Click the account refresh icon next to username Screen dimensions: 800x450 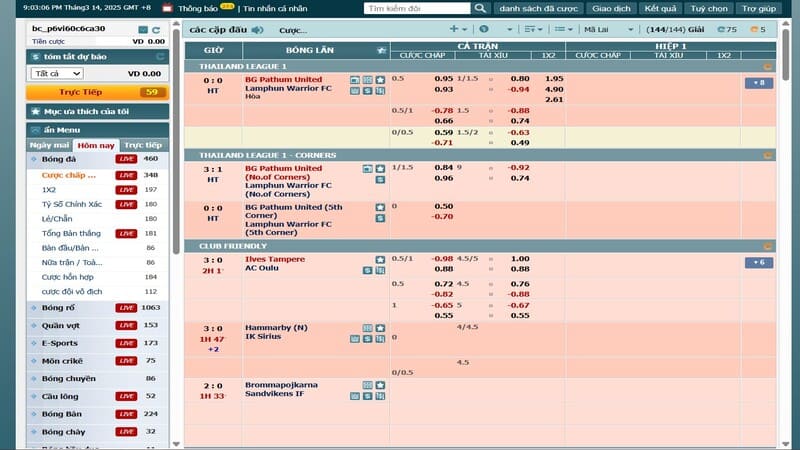(156, 30)
